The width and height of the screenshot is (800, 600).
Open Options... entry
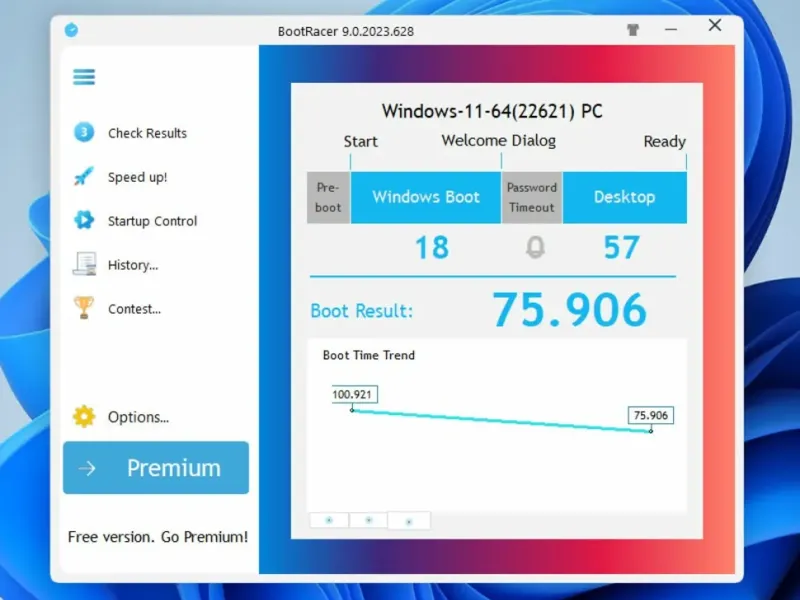138,417
